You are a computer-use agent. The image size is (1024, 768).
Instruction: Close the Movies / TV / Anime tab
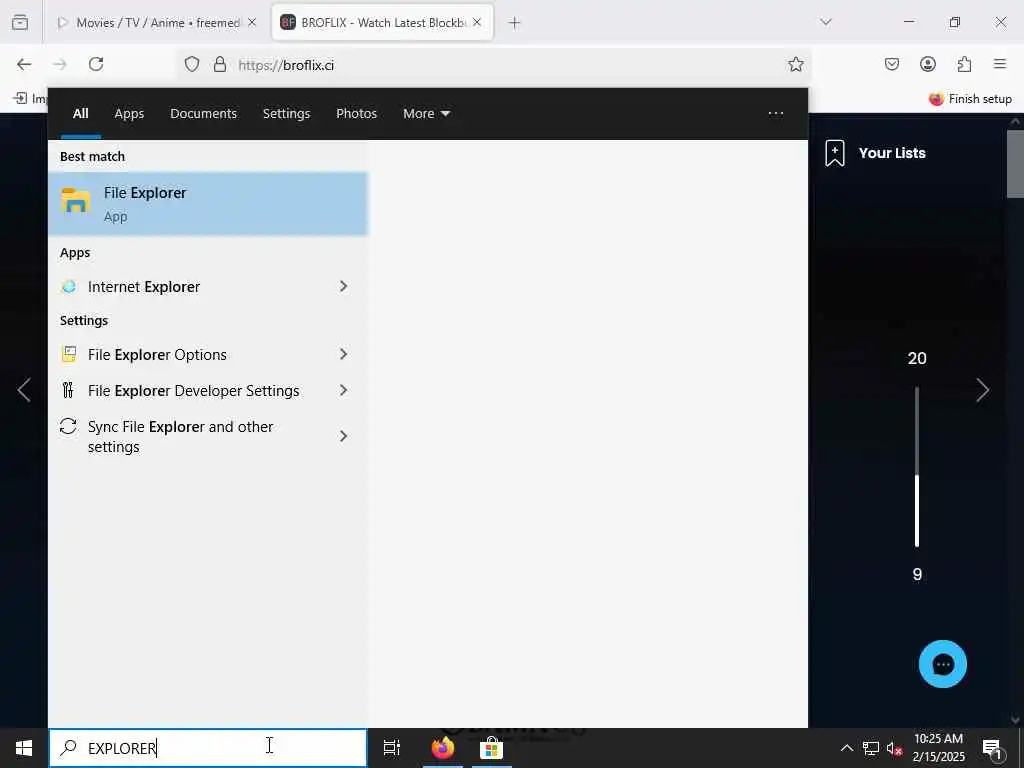pos(252,23)
